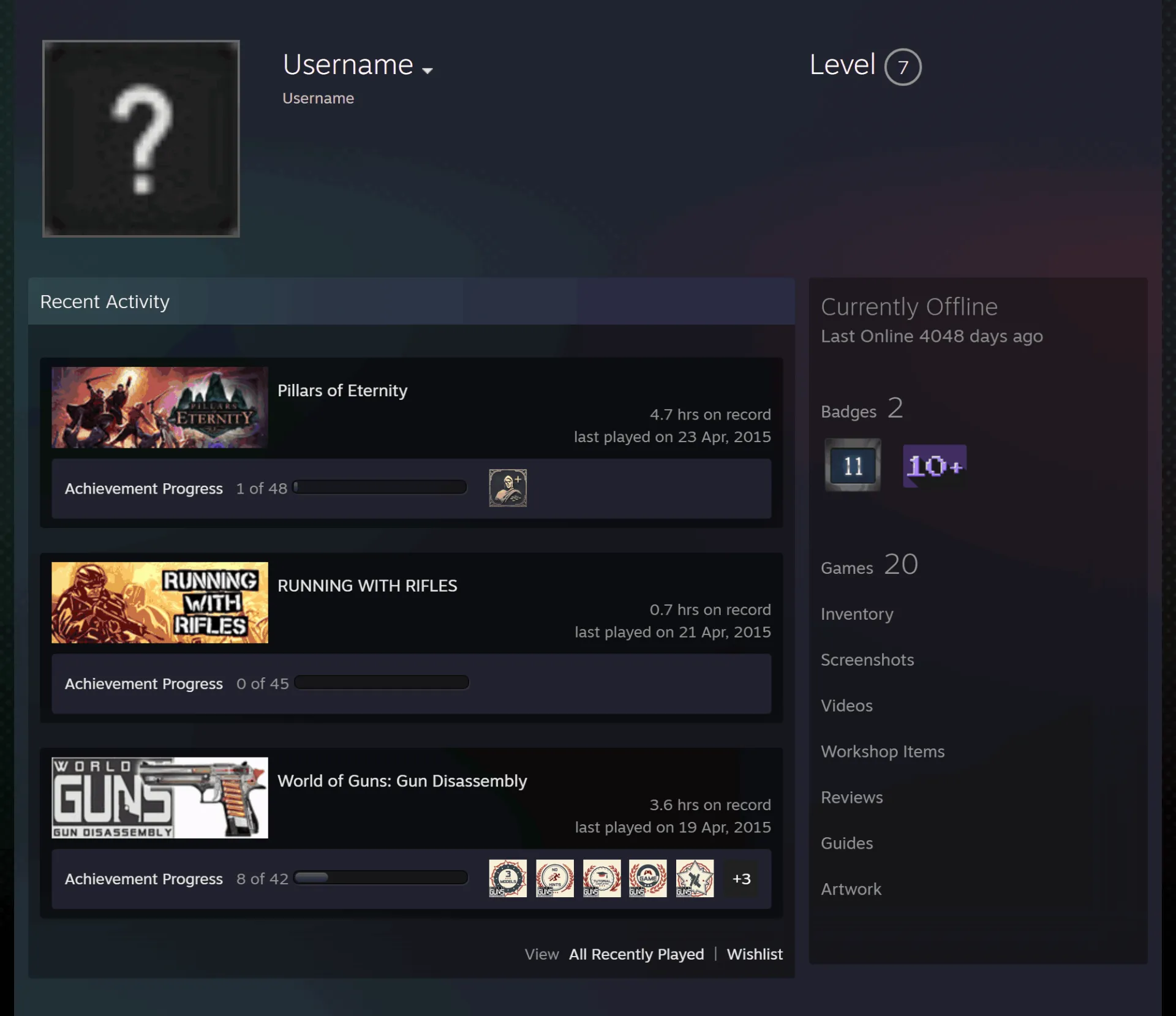Click the Level text in the header
This screenshot has height=1016, width=1176.
pos(843,65)
